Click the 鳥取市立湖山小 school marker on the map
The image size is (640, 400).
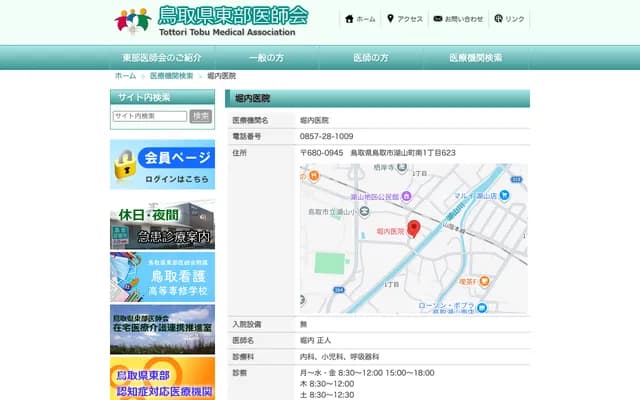coord(364,211)
